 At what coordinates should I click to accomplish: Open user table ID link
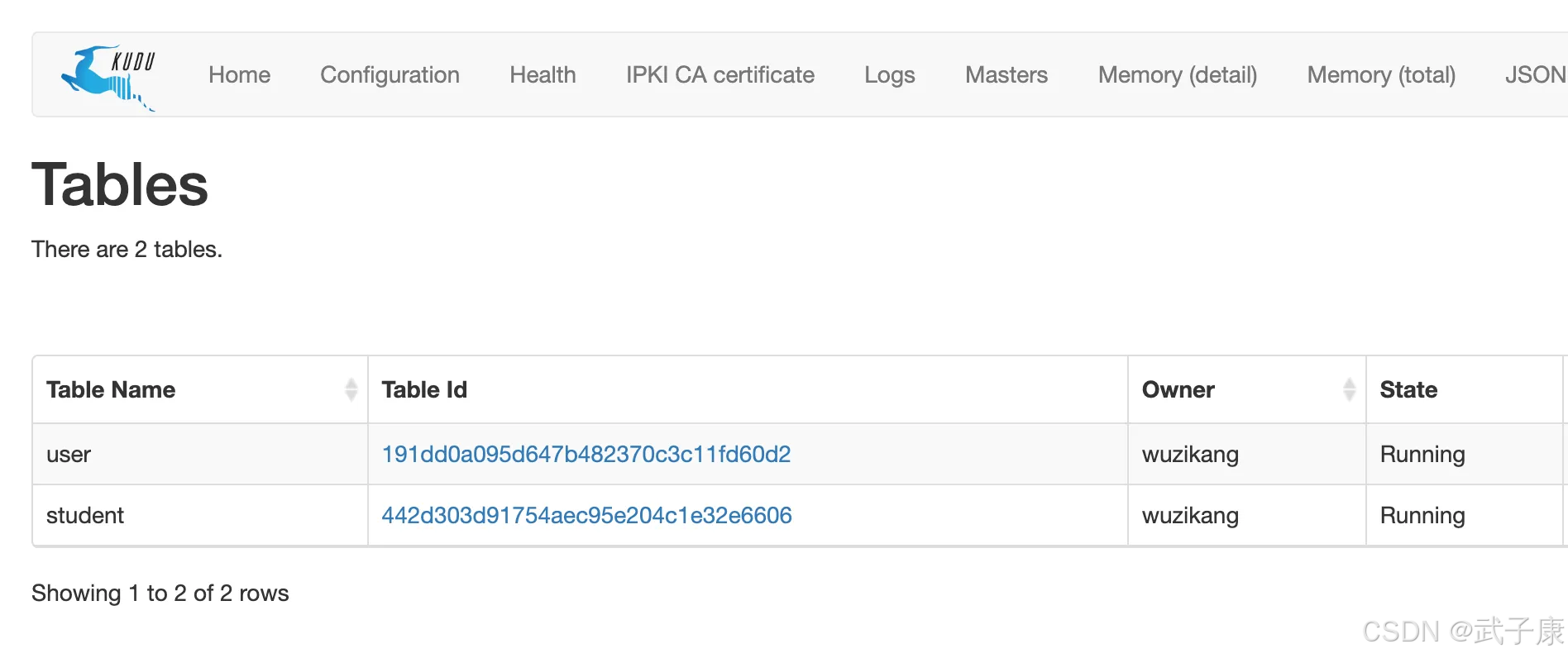586,454
